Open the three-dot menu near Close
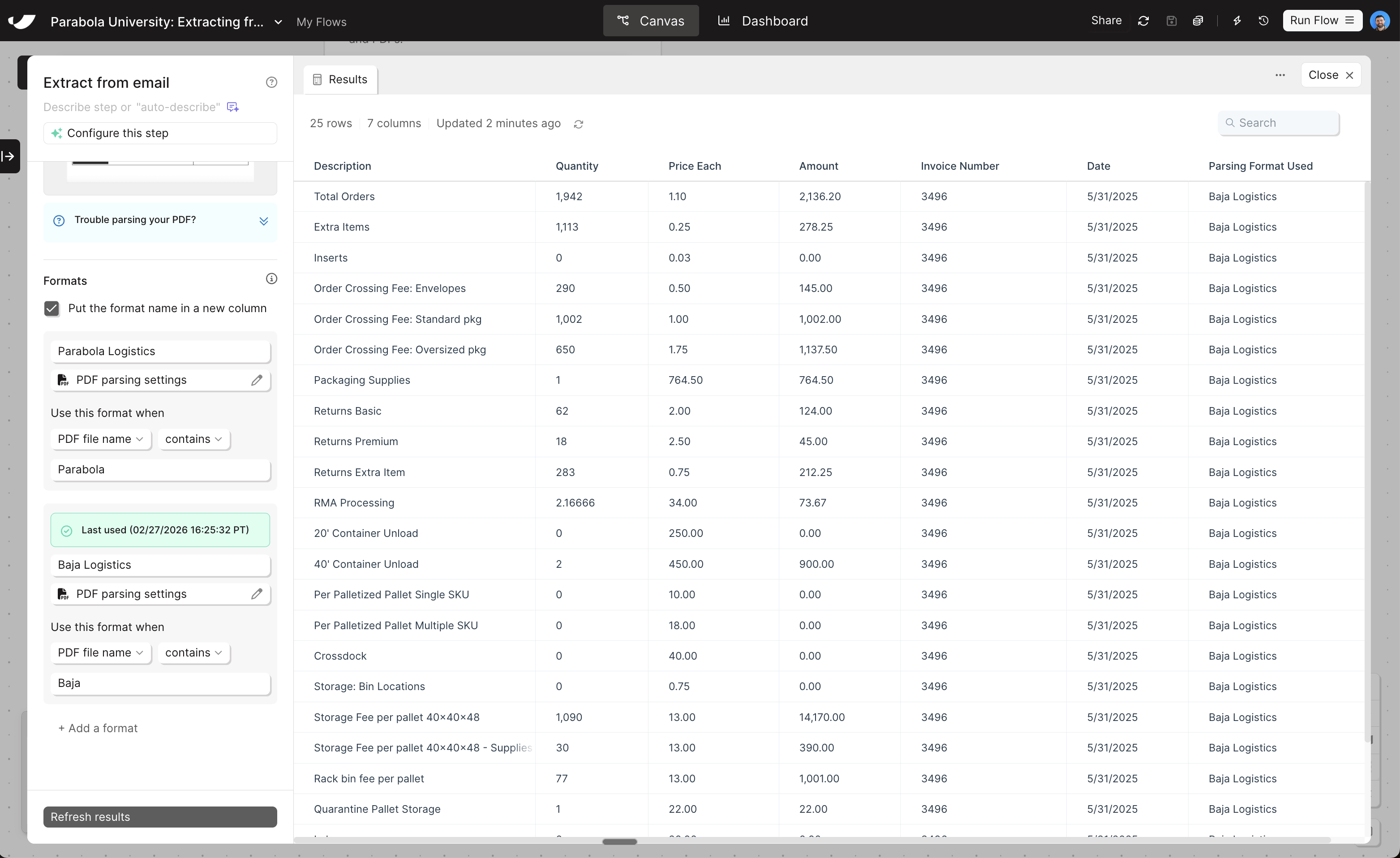Viewport: 1400px width, 858px height. (1280, 75)
